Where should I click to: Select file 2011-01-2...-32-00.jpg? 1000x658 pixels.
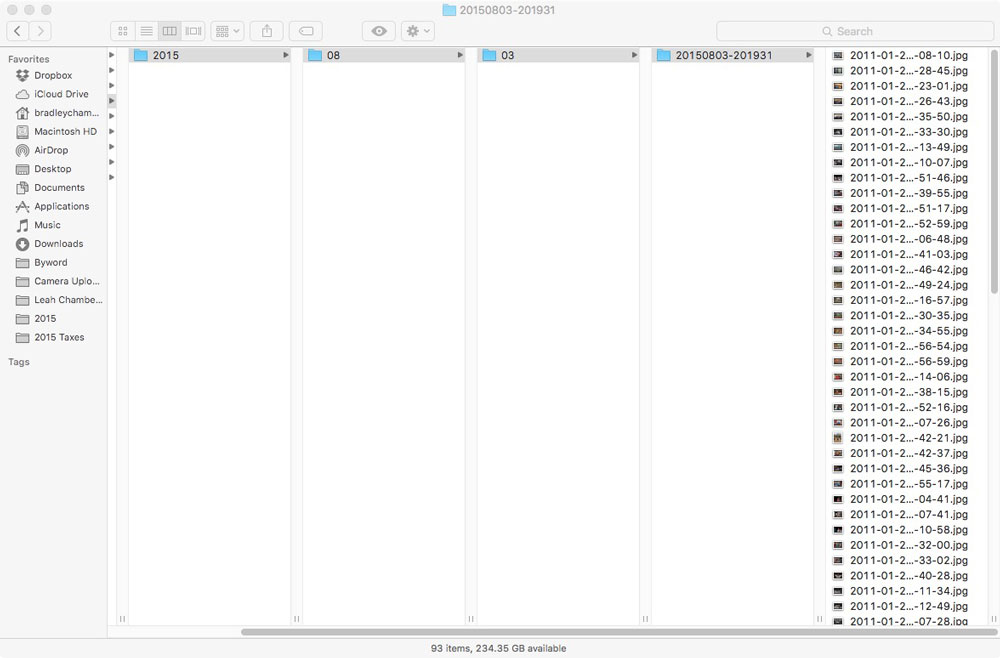[908, 545]
